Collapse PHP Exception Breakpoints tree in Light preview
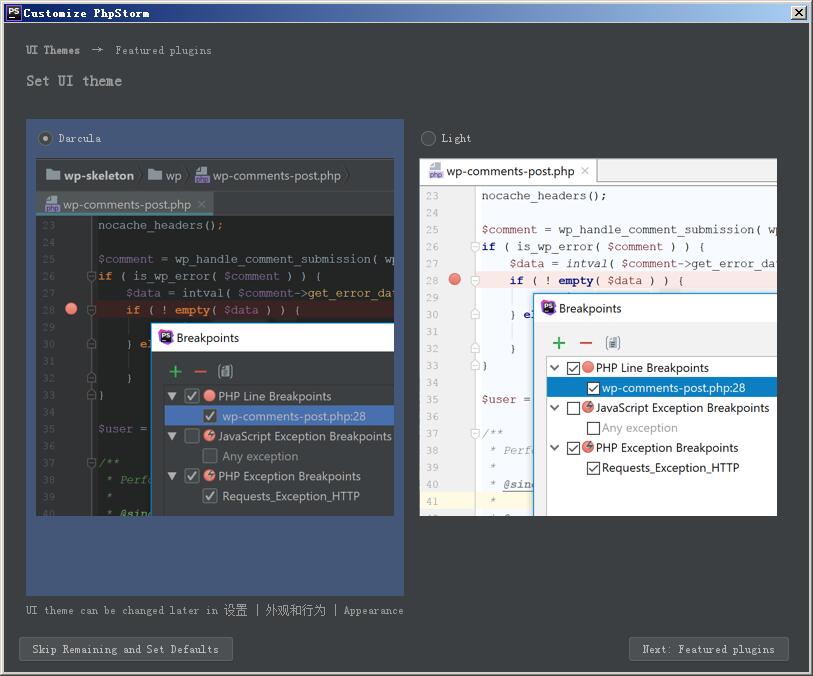 point(555,447)
